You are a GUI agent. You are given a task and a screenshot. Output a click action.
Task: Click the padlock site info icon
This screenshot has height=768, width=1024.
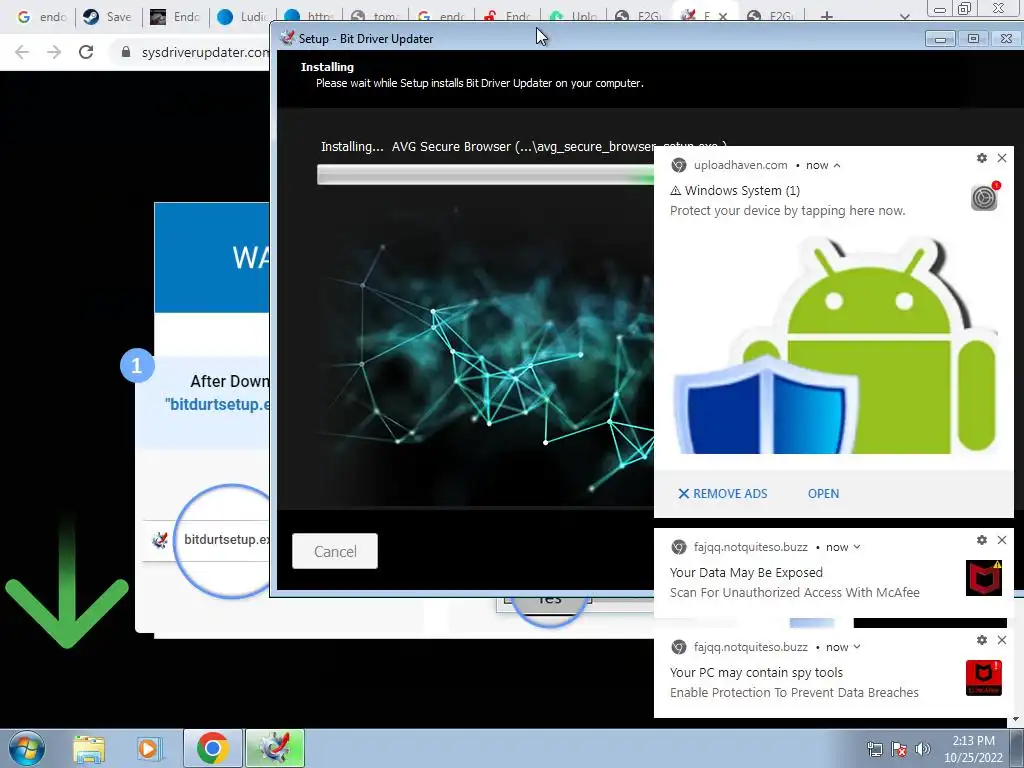coord(126,52)
